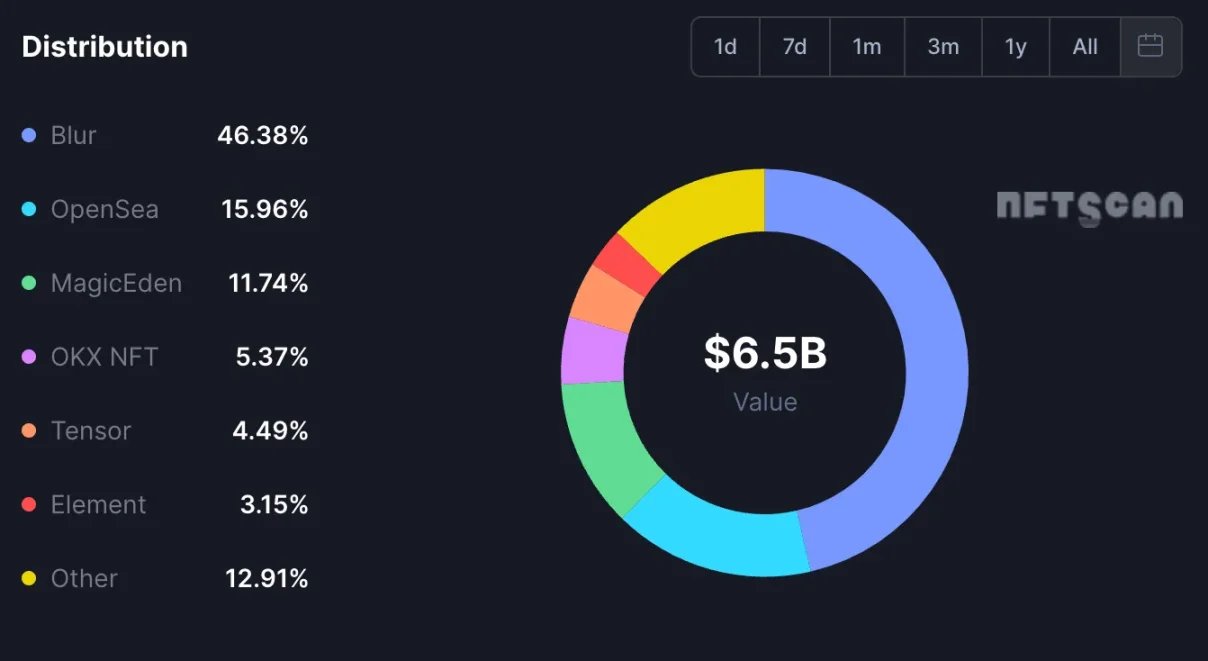Toggle the MagicEden legend entry

point(116,283)
